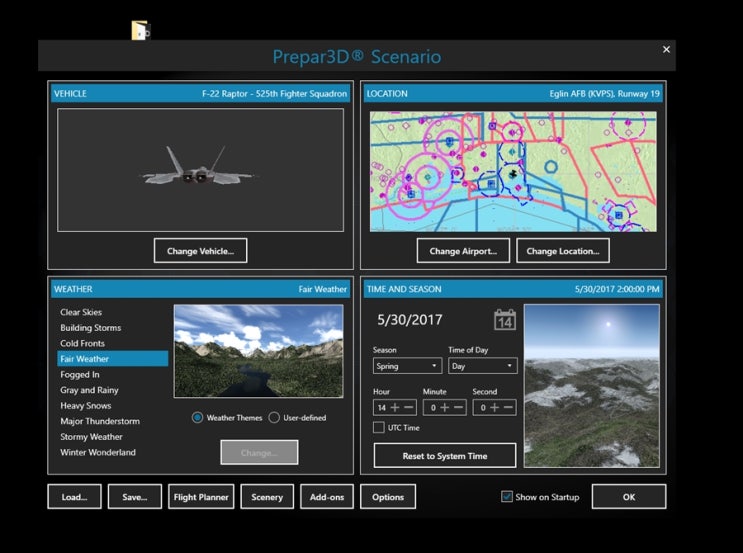Pick the Stormy Weather theme
743x553 pixels.
point(112,436)
